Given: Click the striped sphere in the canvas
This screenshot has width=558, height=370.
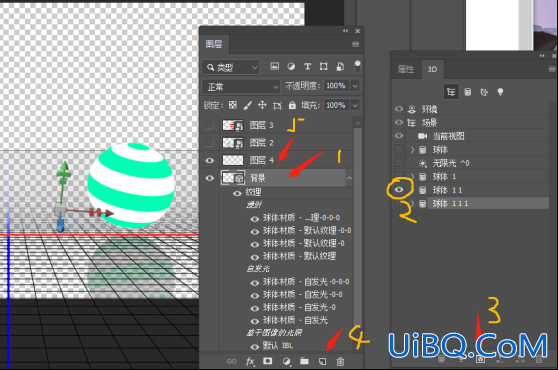Looking at the screenshot, I should click(131, 185).
